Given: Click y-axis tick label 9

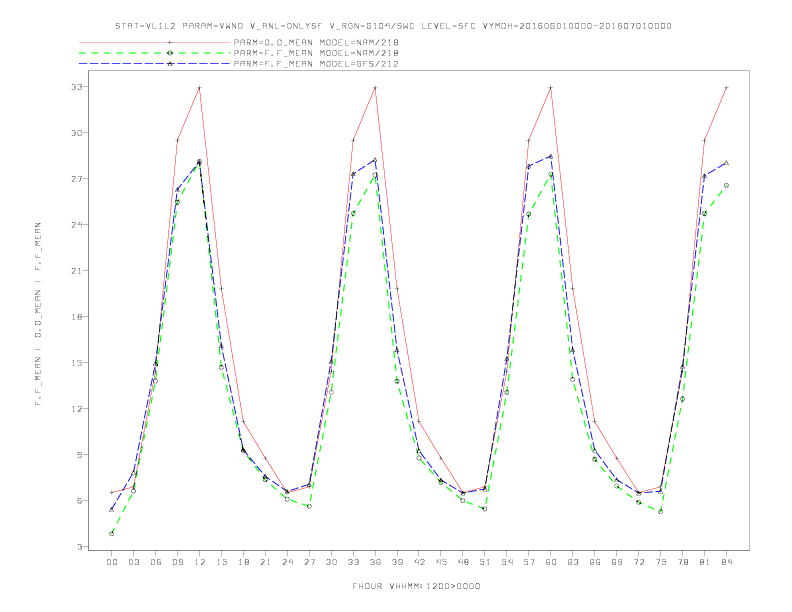Looking at the screenshot, I should 80,454.
